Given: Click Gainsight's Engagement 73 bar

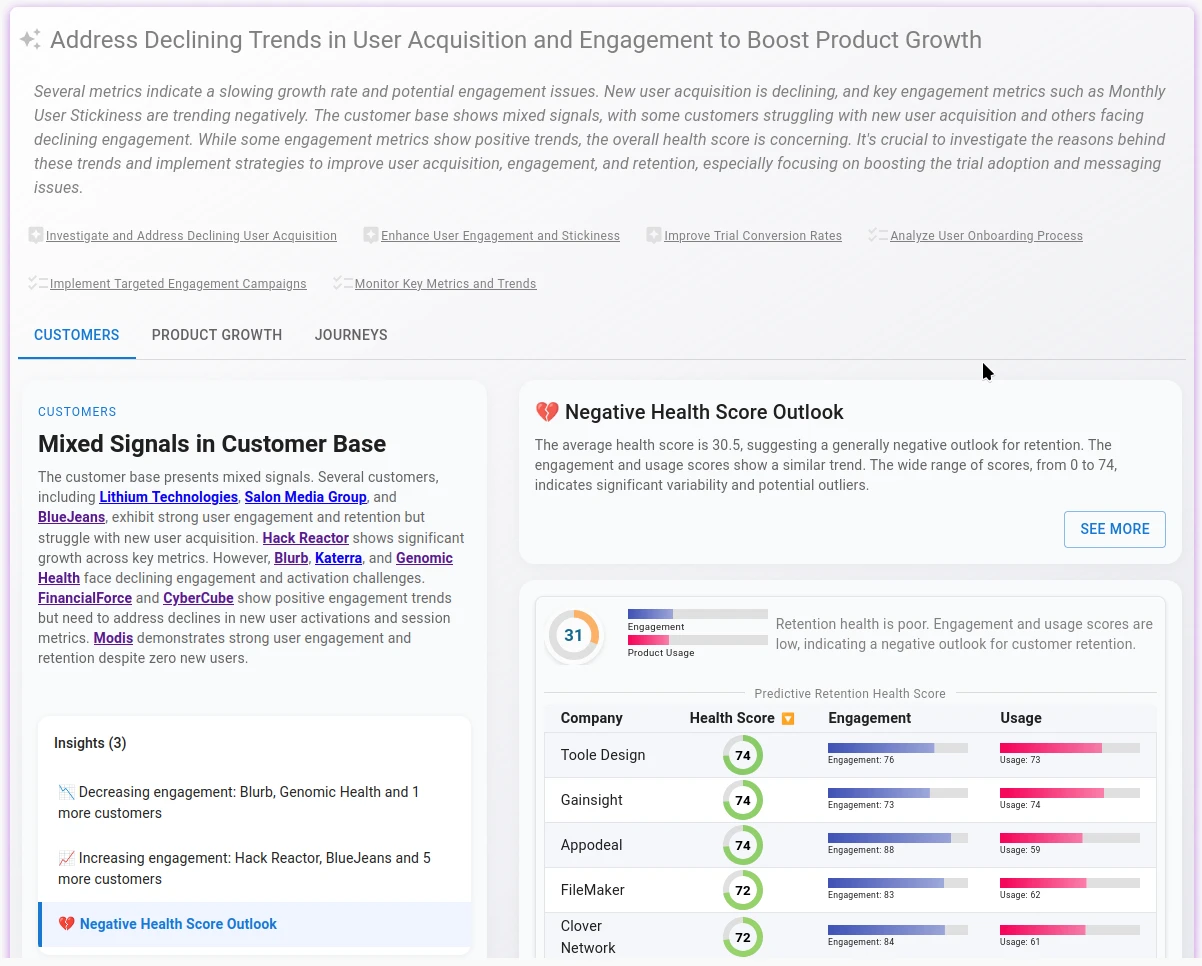Looking at the screenshot, I should point(898,793).
